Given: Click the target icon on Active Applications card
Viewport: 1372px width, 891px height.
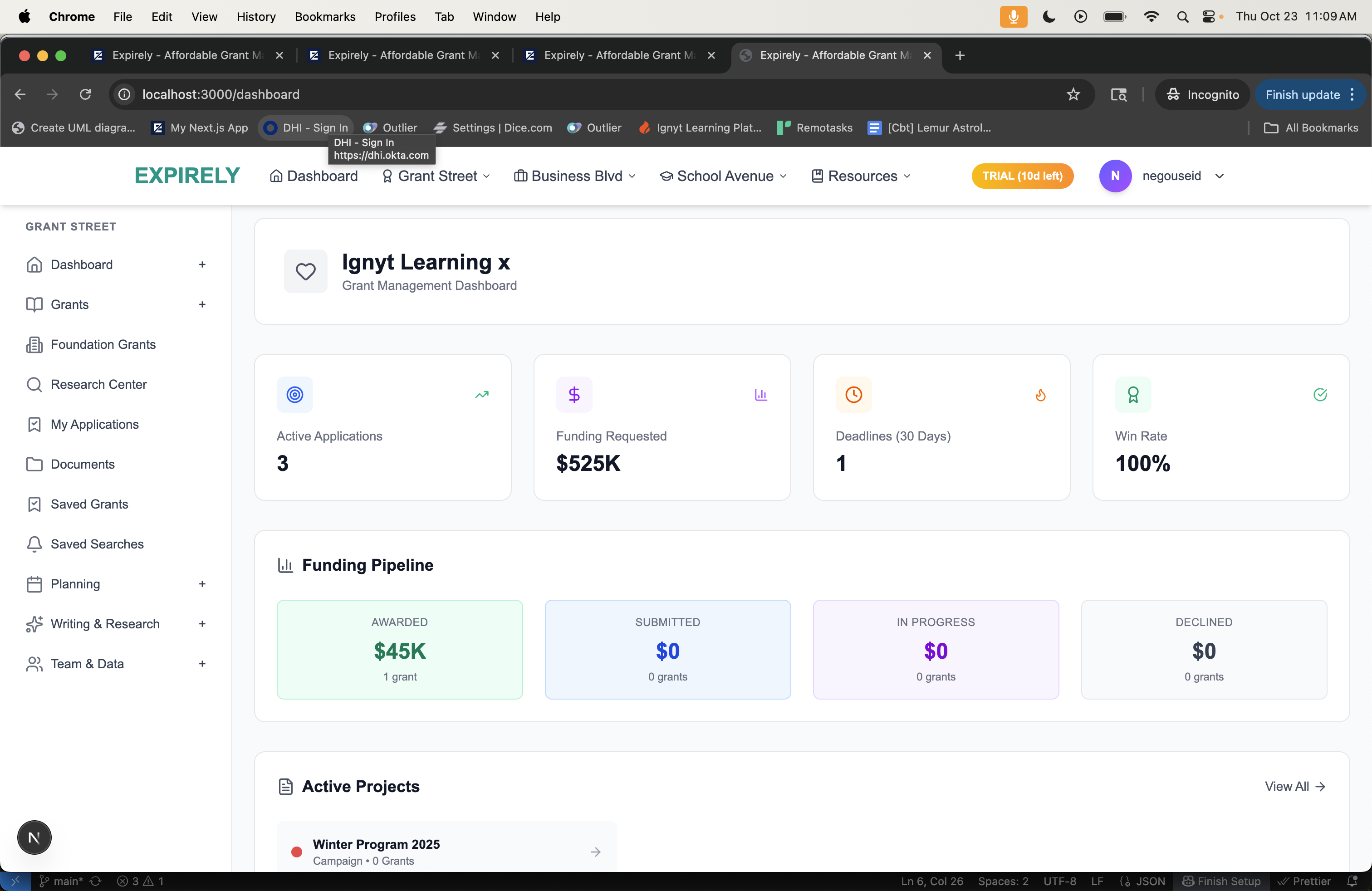Looking at the screenshot, I should tap(294, 395).
